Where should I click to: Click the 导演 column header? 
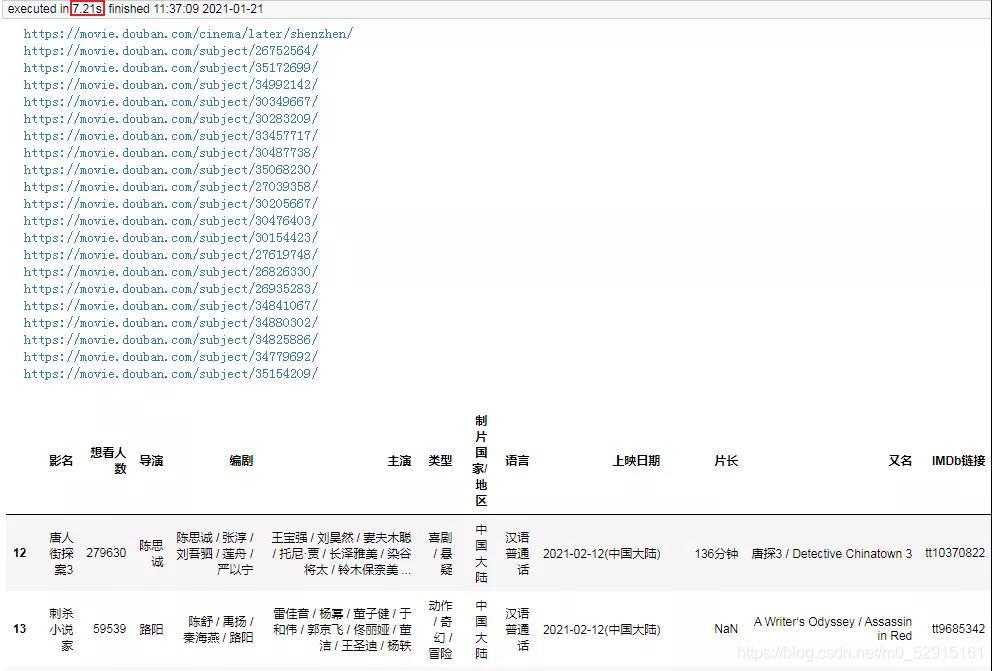tap(151, 461)
